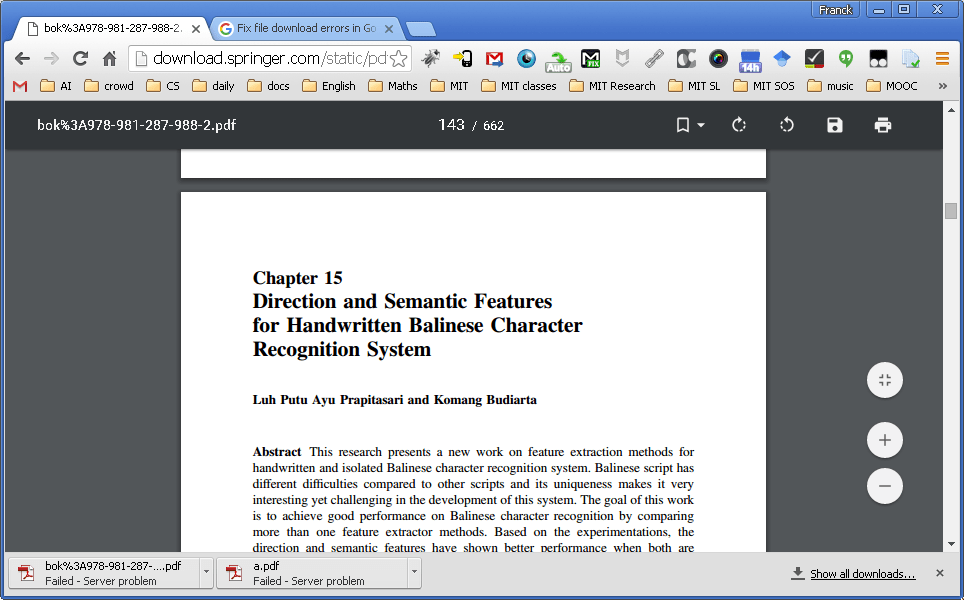Open the Show all downloads link
The height and width of the screenshot is (600, 964).
coord(862,574)
